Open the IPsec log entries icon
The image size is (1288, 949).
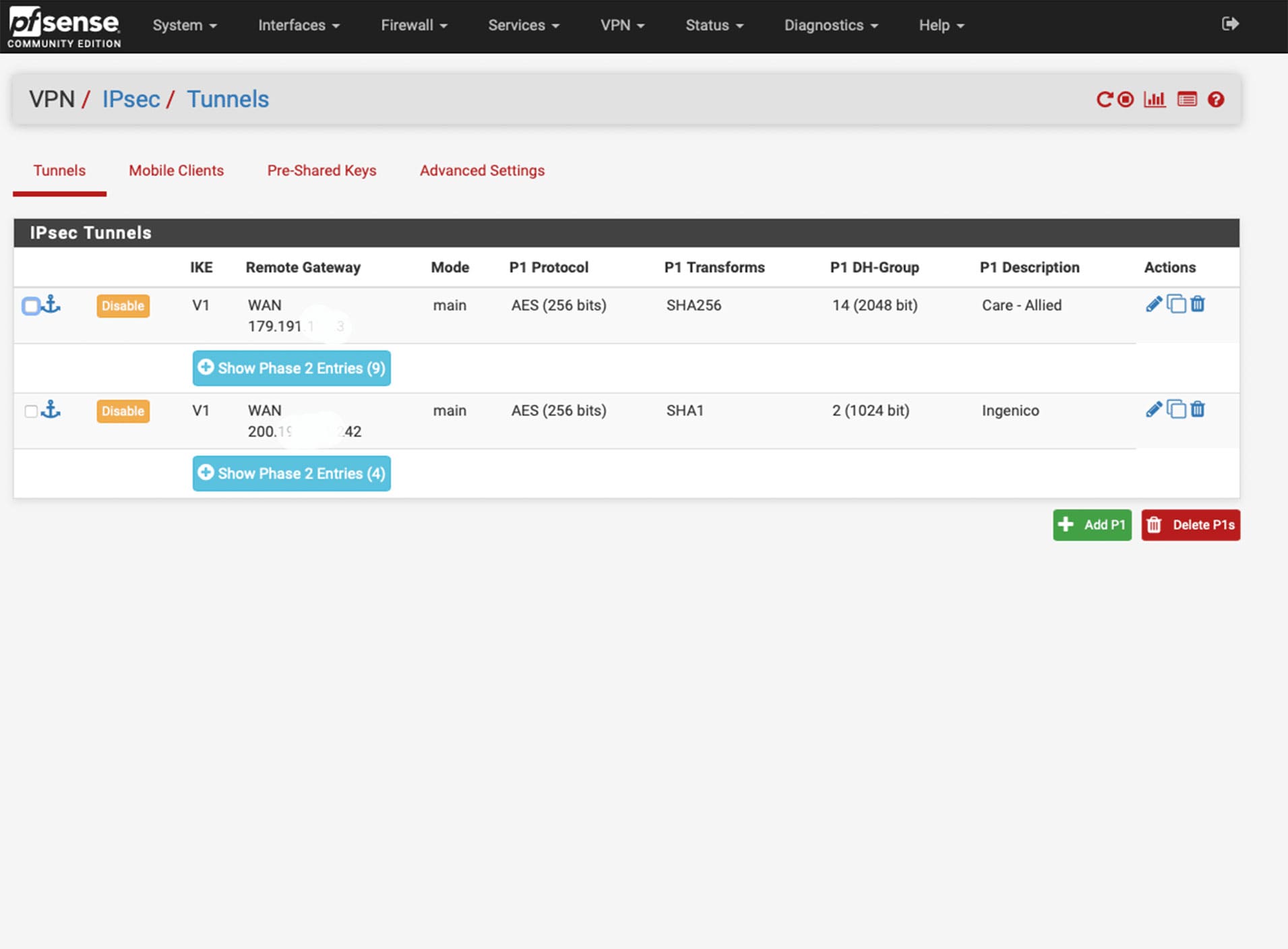pos(1187,100)
